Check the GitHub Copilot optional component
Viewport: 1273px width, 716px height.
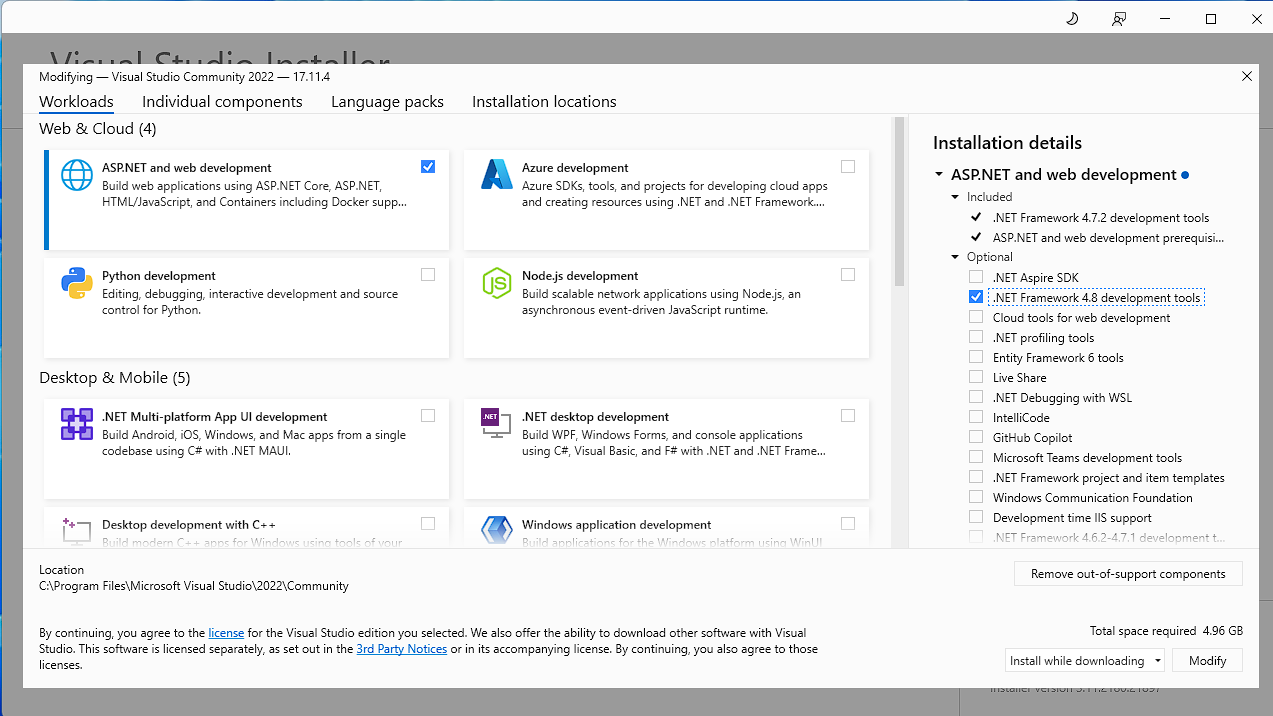(976, 437)
